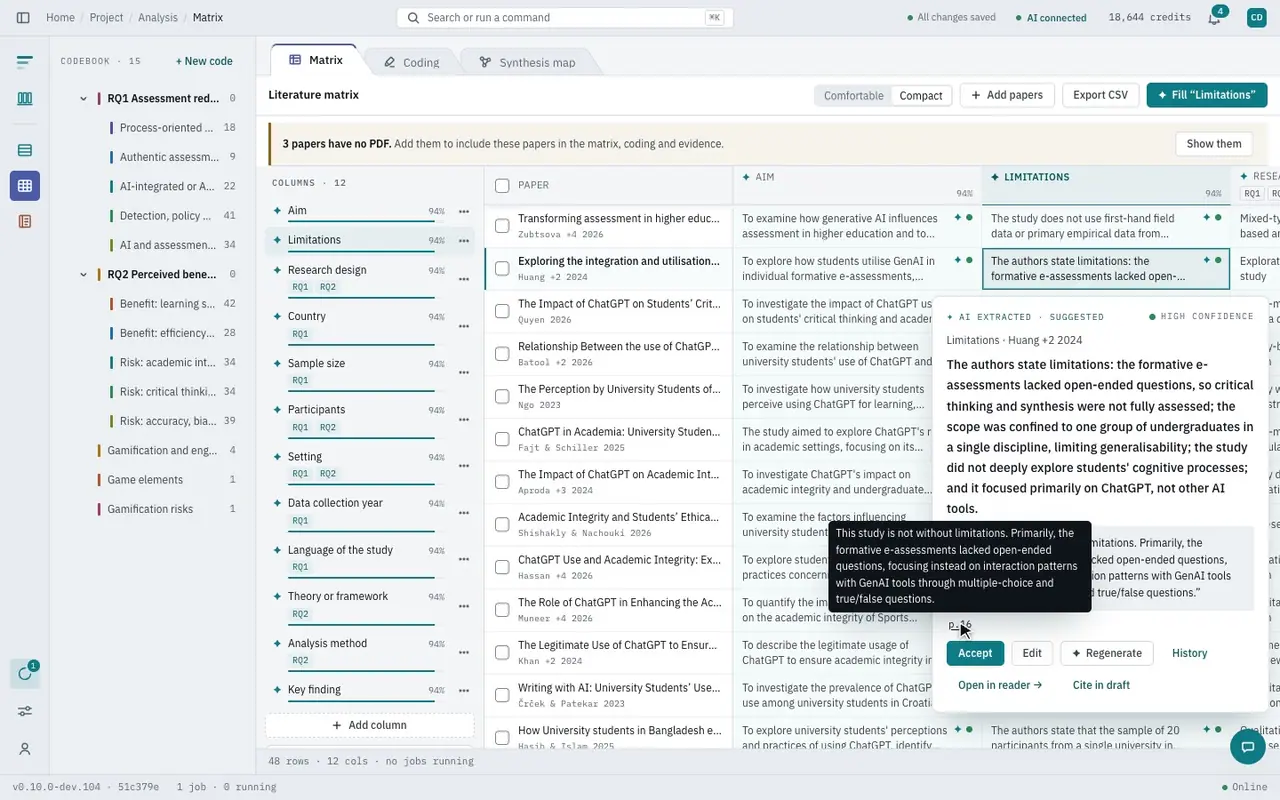Open the CD account avatar

pyautogui.click(x=1256, y=18)
